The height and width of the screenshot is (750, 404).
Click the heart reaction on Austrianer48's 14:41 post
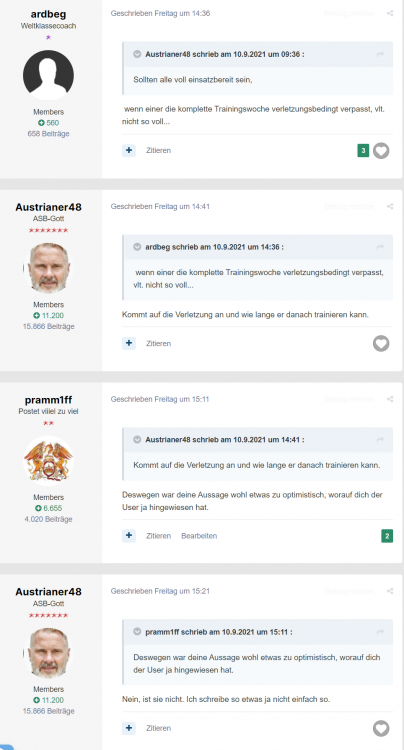pyautogui.click(x=381, y=343)
